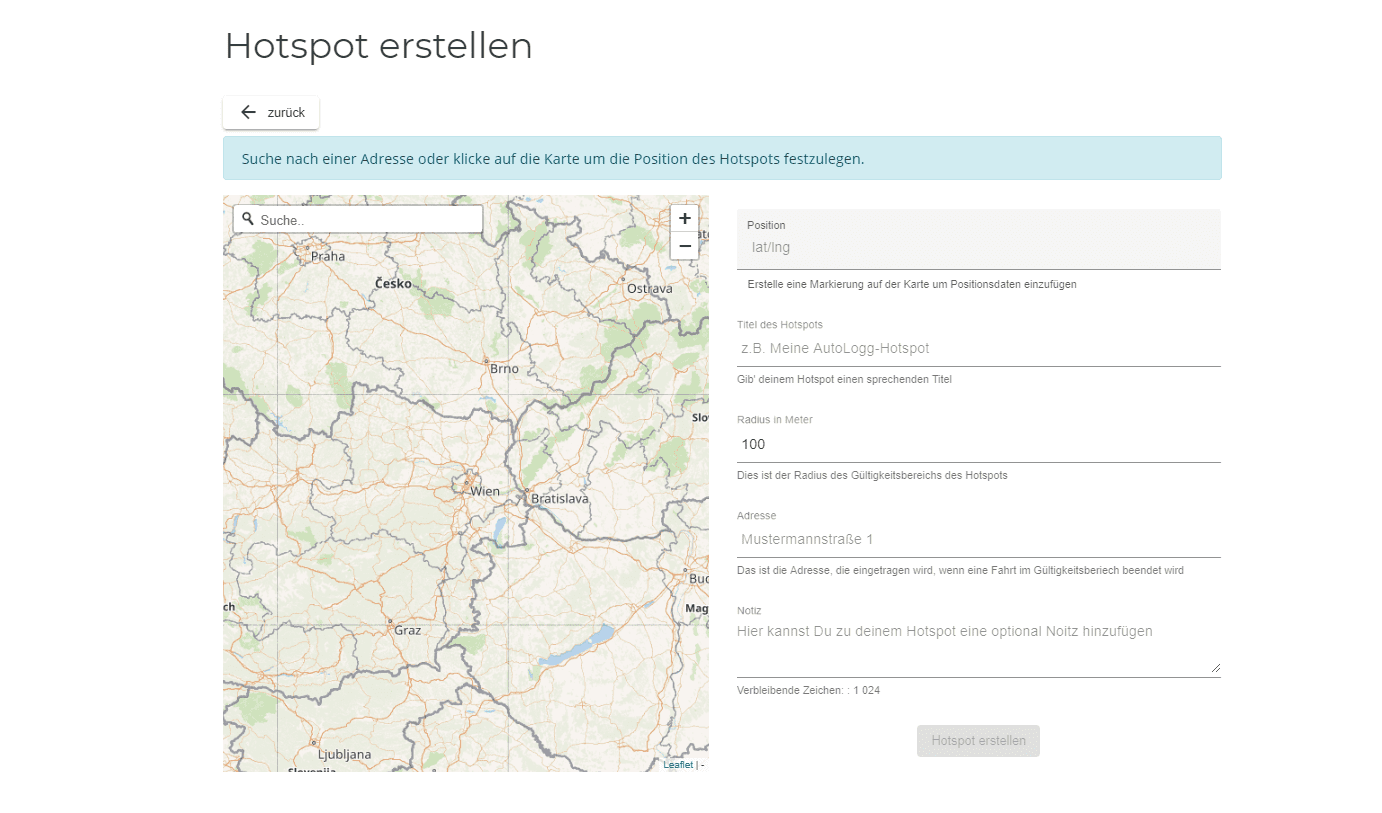Click the Hotspot erstellen submit button
The image size is (1382, 813).
click(978, 741)
